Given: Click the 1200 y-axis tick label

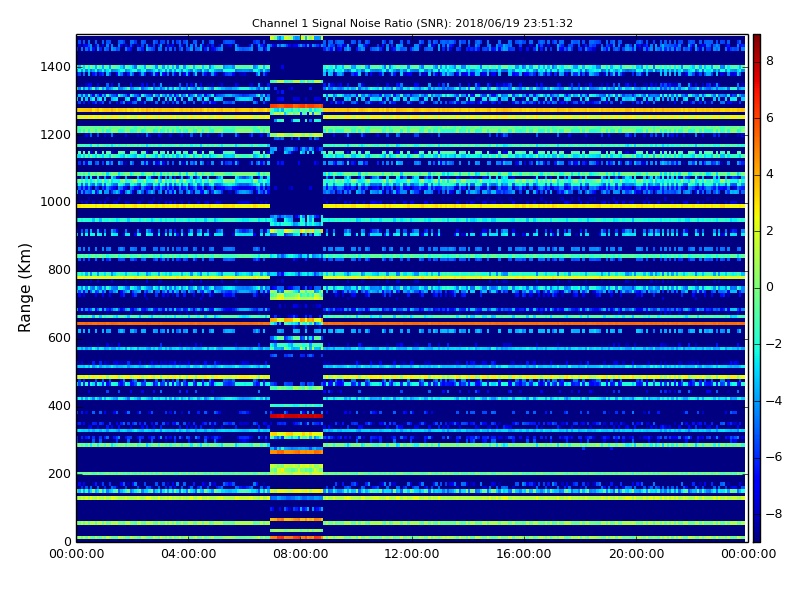Looking at the screenshot, I should [56, 135].
